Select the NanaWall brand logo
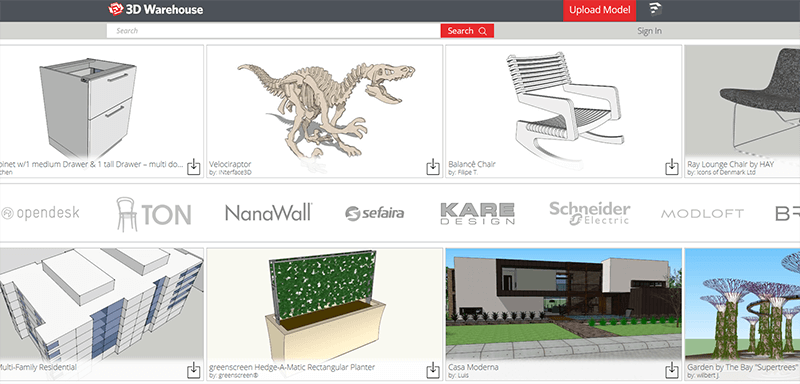Image resolution: width=800 pixels, height=384 pixels. click(269, 213)
